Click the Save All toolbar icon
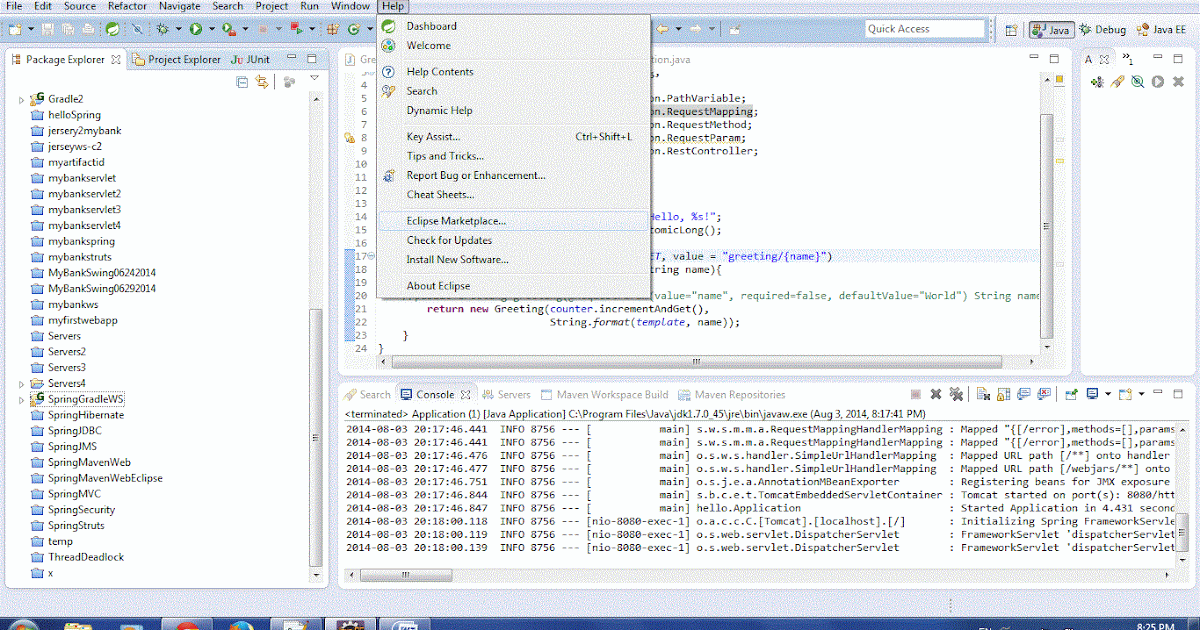1200x630 pixels. (70, 30)
